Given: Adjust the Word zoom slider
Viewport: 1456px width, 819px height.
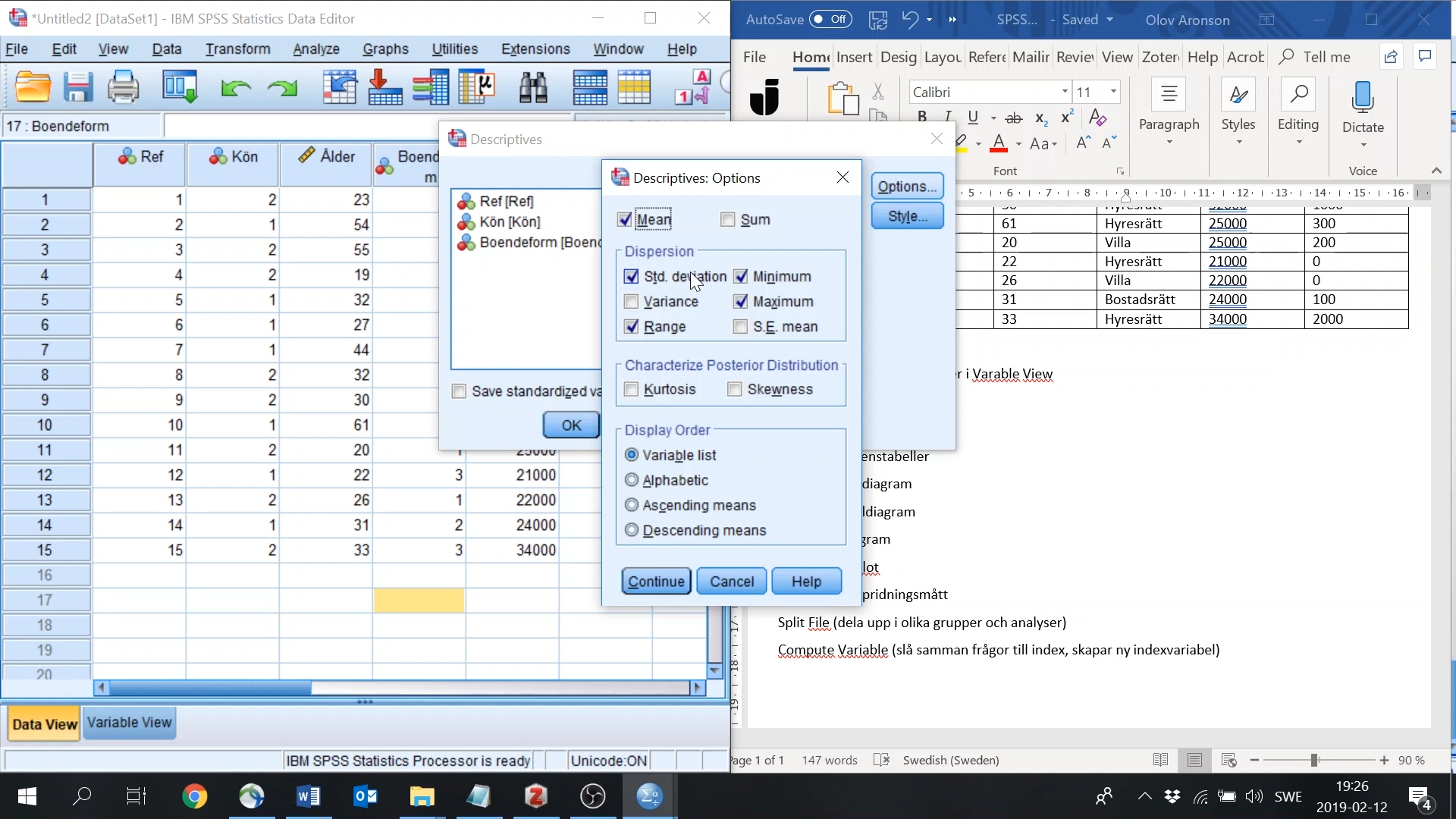Looking at the screenshot, I should [x=1315, y=761].
